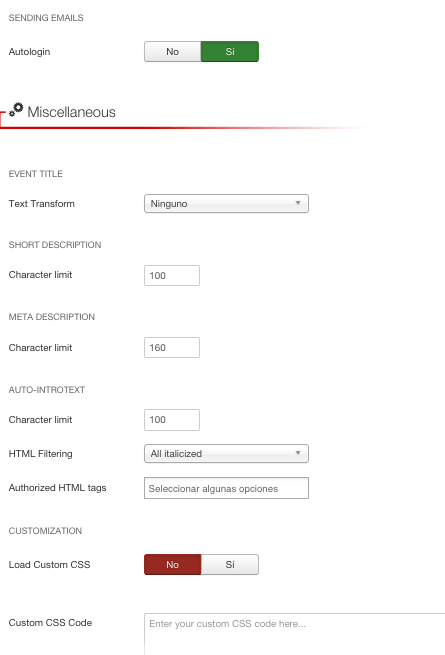Screen dimensions: 445x655
Task: Select No for Load Custom CSS
Action: tap(173, 564)
